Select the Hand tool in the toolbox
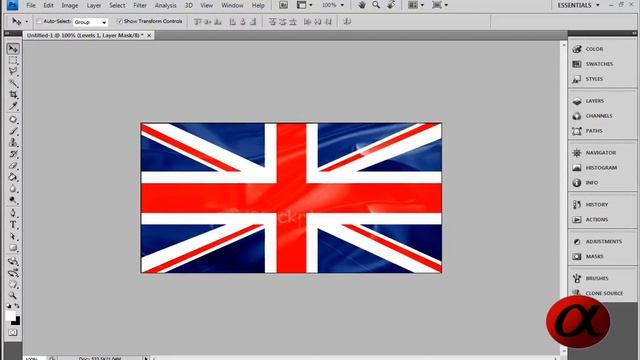Screen dimensions: 640x360 coord(13,284)
